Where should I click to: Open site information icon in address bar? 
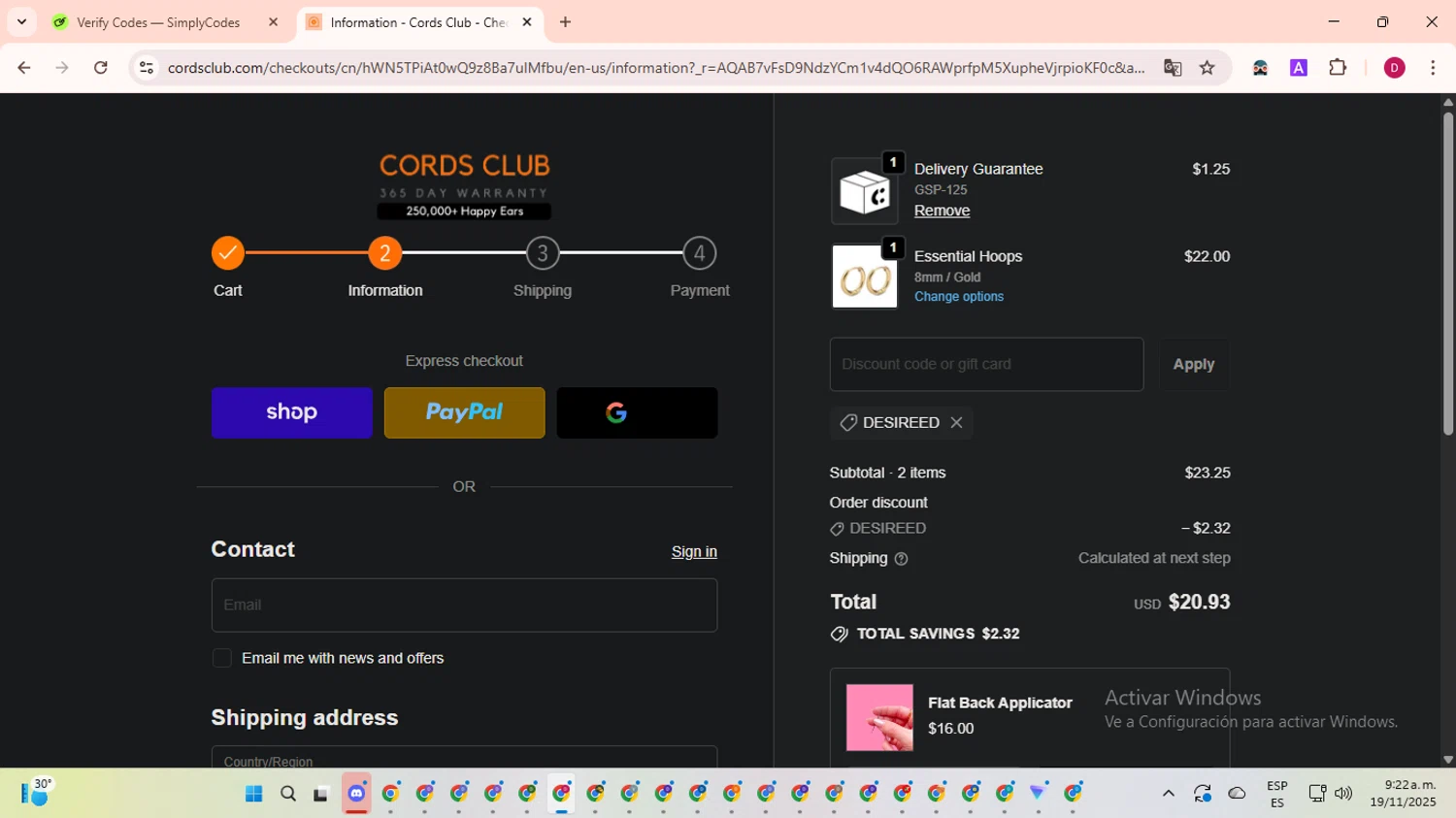pyautogui.click(x=147, y=68)
